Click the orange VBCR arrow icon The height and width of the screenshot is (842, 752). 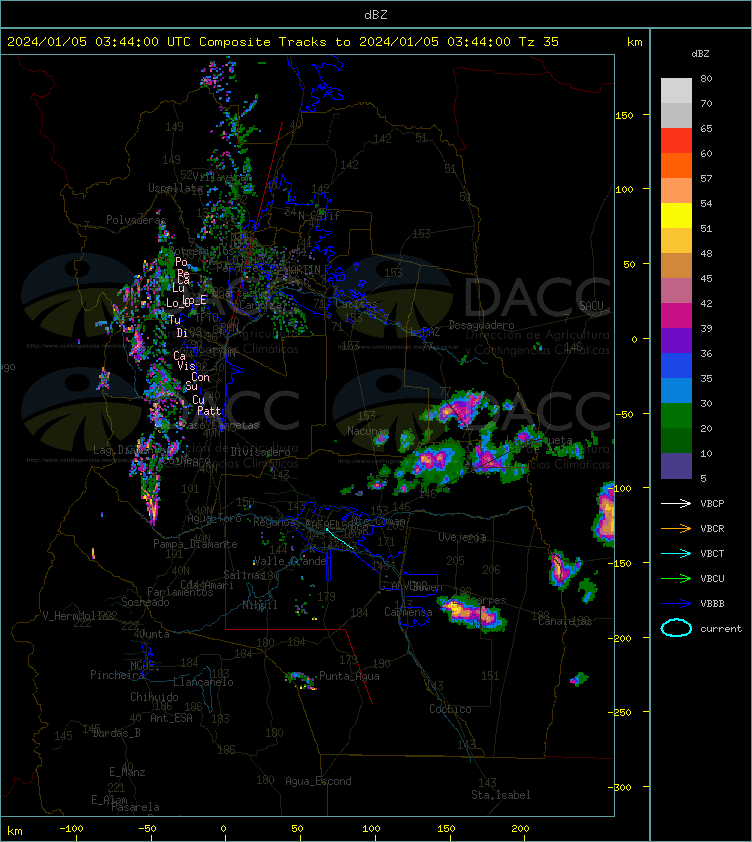(676, 528)
